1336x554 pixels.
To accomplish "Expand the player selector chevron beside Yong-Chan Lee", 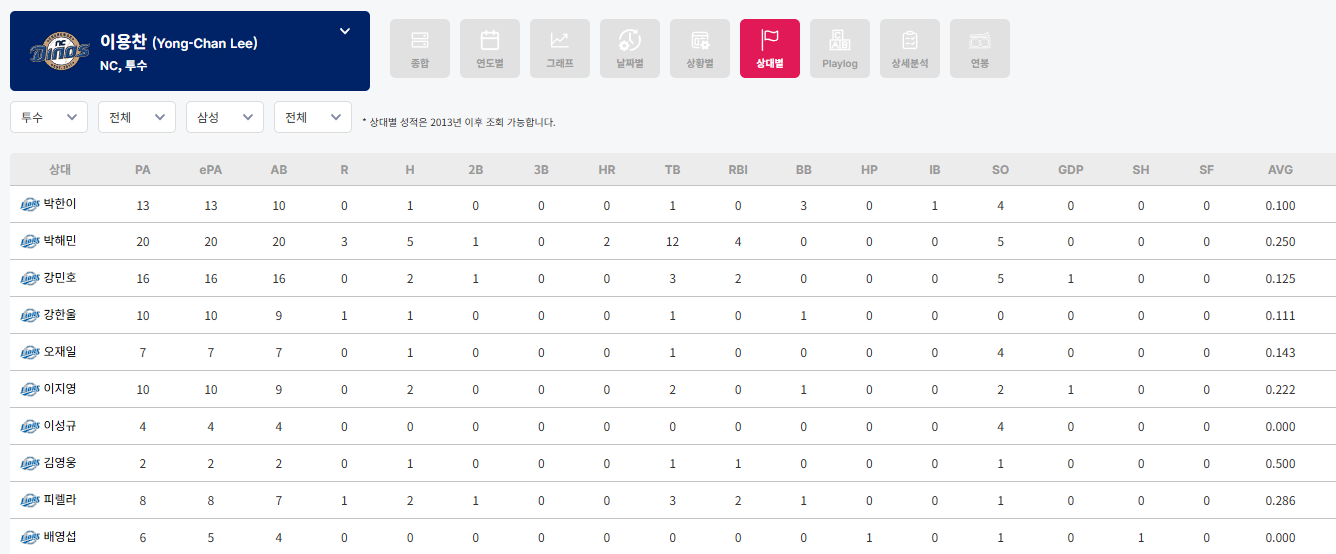I will [x=345, y=31].
